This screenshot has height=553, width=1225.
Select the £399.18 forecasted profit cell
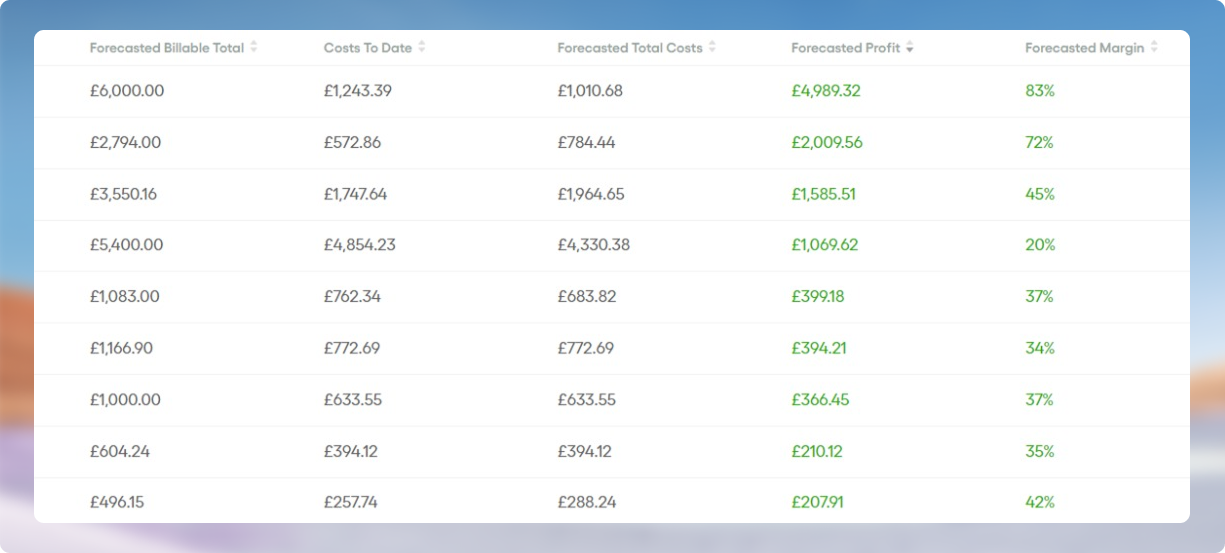coord(818,297)
